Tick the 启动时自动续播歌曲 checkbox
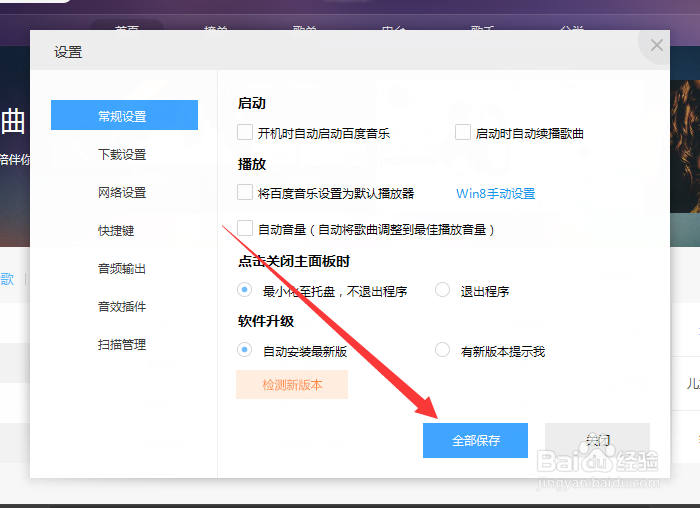This screenshot has height=508, width=700. 462,133
